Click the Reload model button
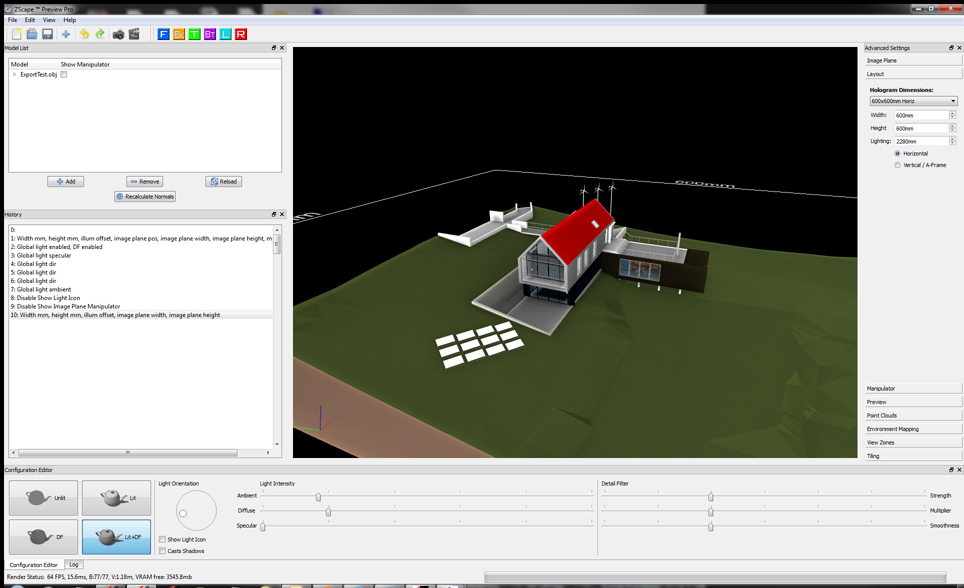This screenshot has height=588, width=964. [224, 182]
